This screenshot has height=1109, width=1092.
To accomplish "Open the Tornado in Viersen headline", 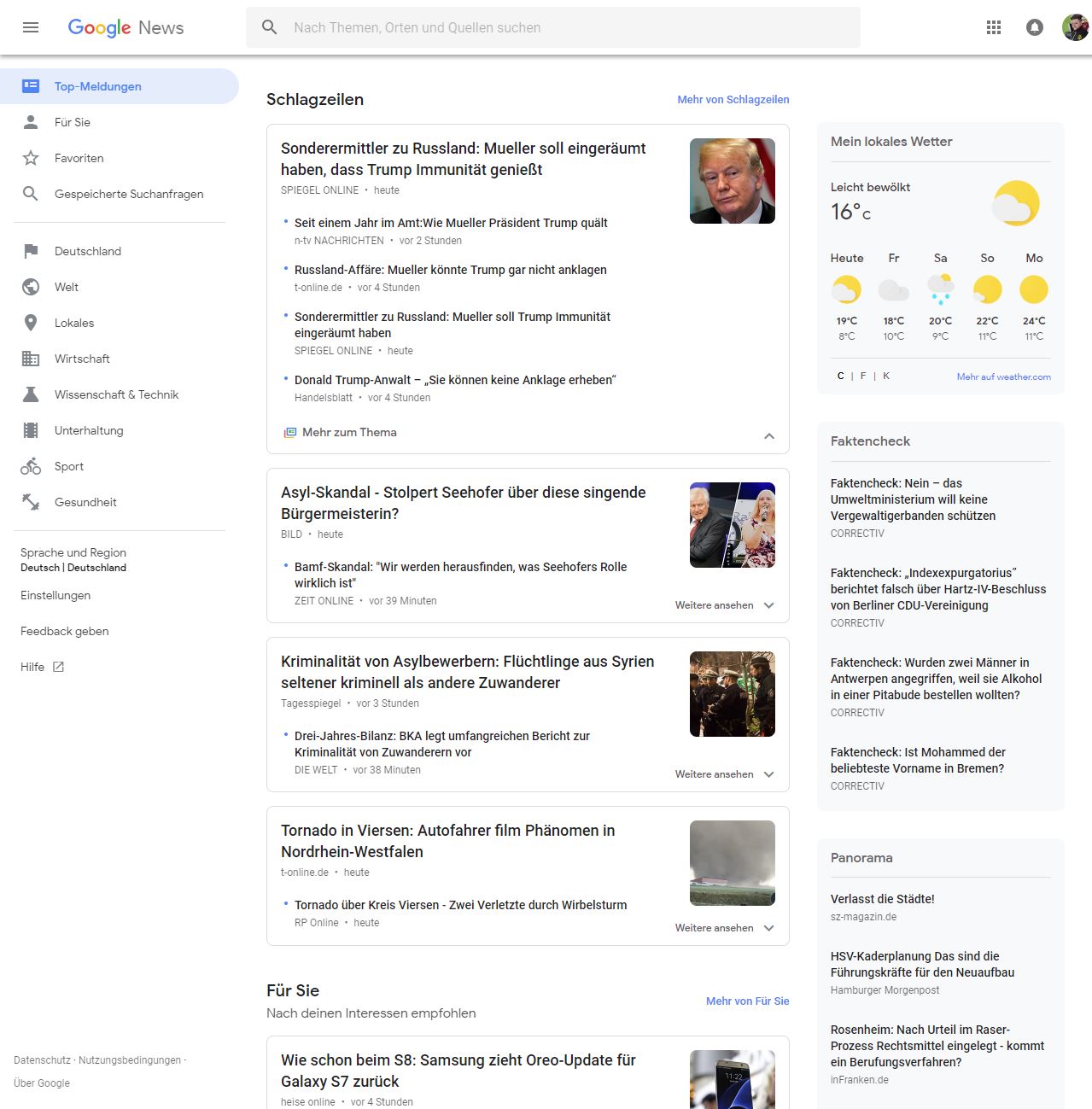I will coord(448,841).
